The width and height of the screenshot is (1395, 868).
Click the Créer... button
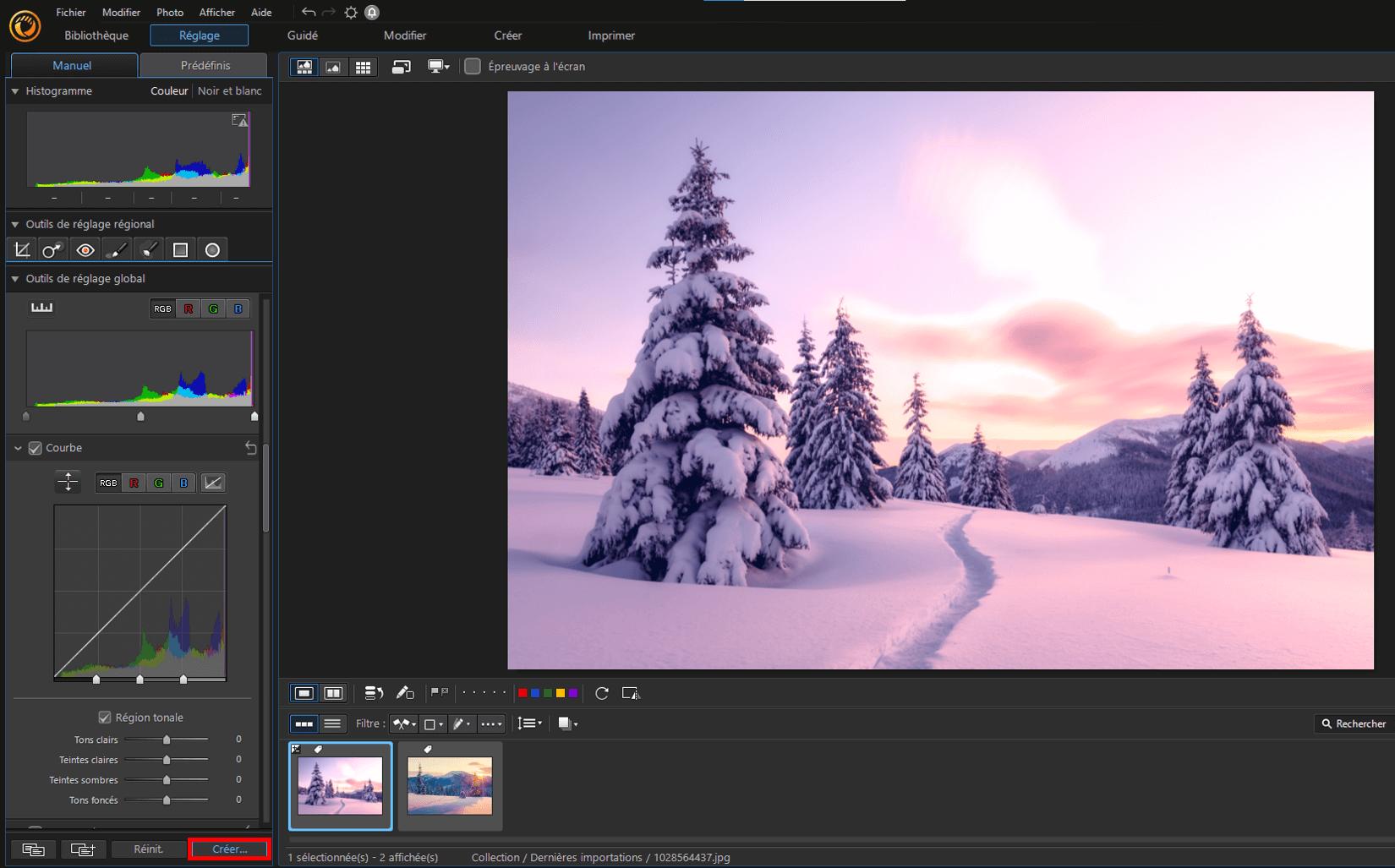click(228, 849)
